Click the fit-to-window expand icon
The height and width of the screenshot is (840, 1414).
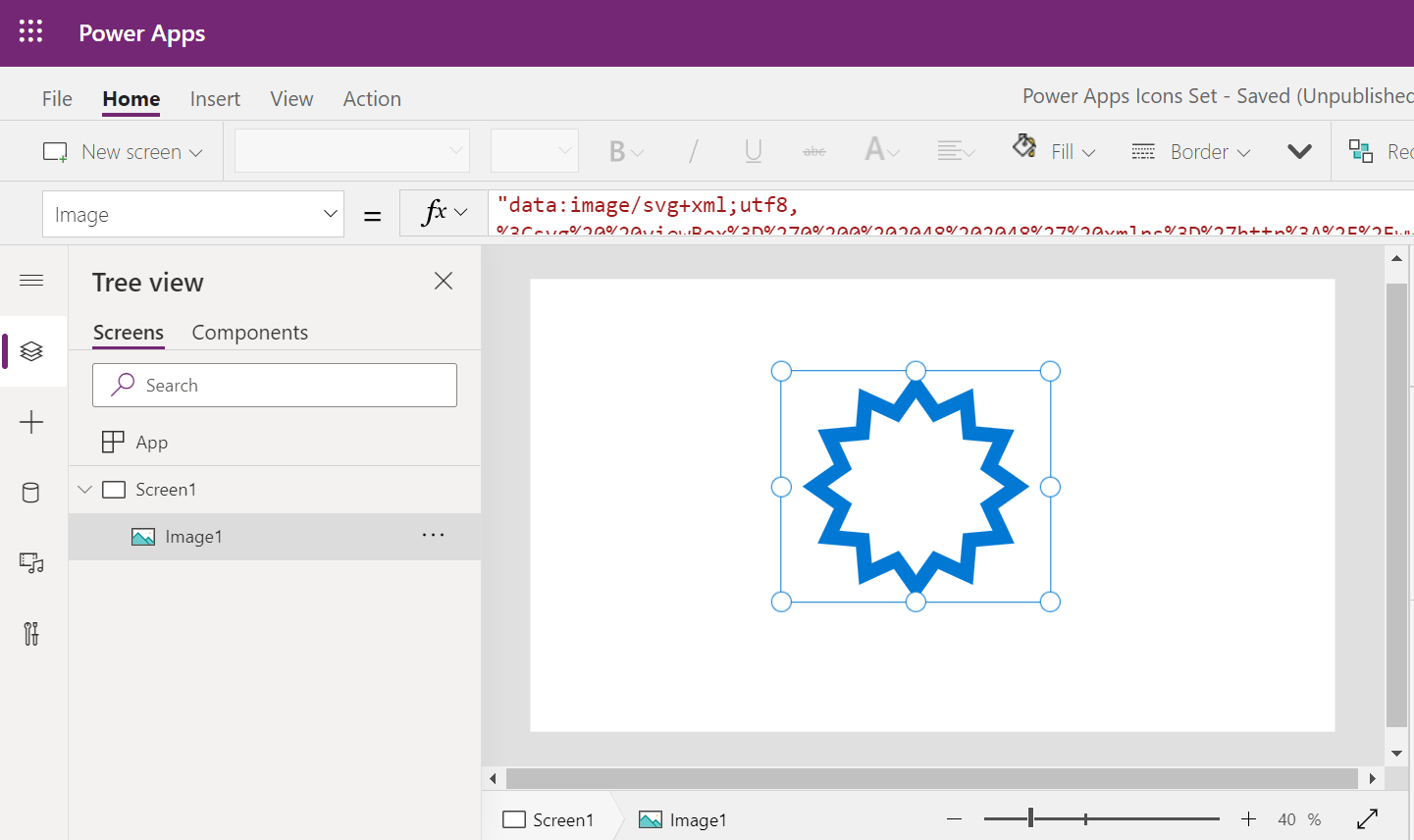[1367, 819]
